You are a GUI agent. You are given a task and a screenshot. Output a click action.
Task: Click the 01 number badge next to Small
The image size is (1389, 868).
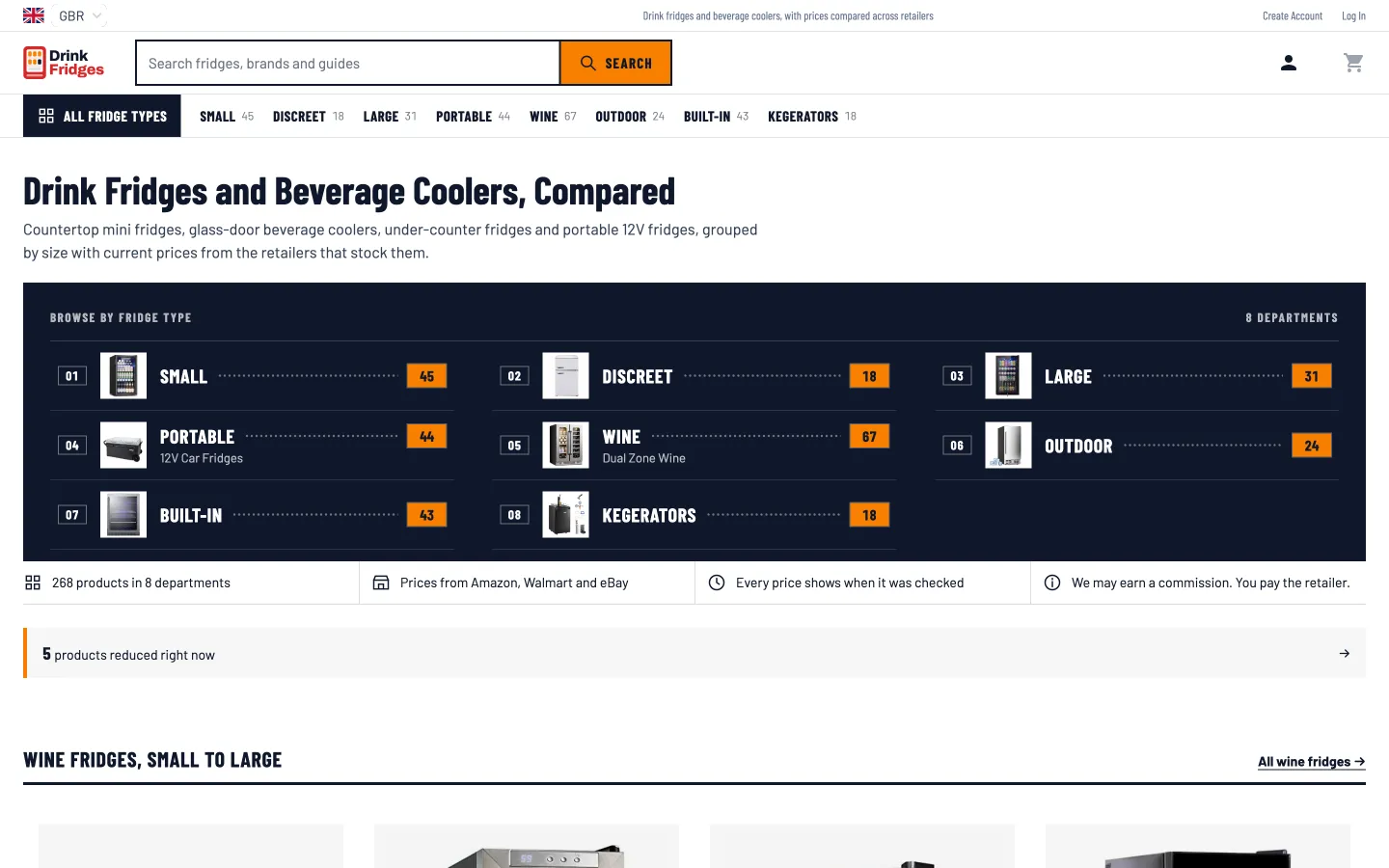(x=72, y=376)
